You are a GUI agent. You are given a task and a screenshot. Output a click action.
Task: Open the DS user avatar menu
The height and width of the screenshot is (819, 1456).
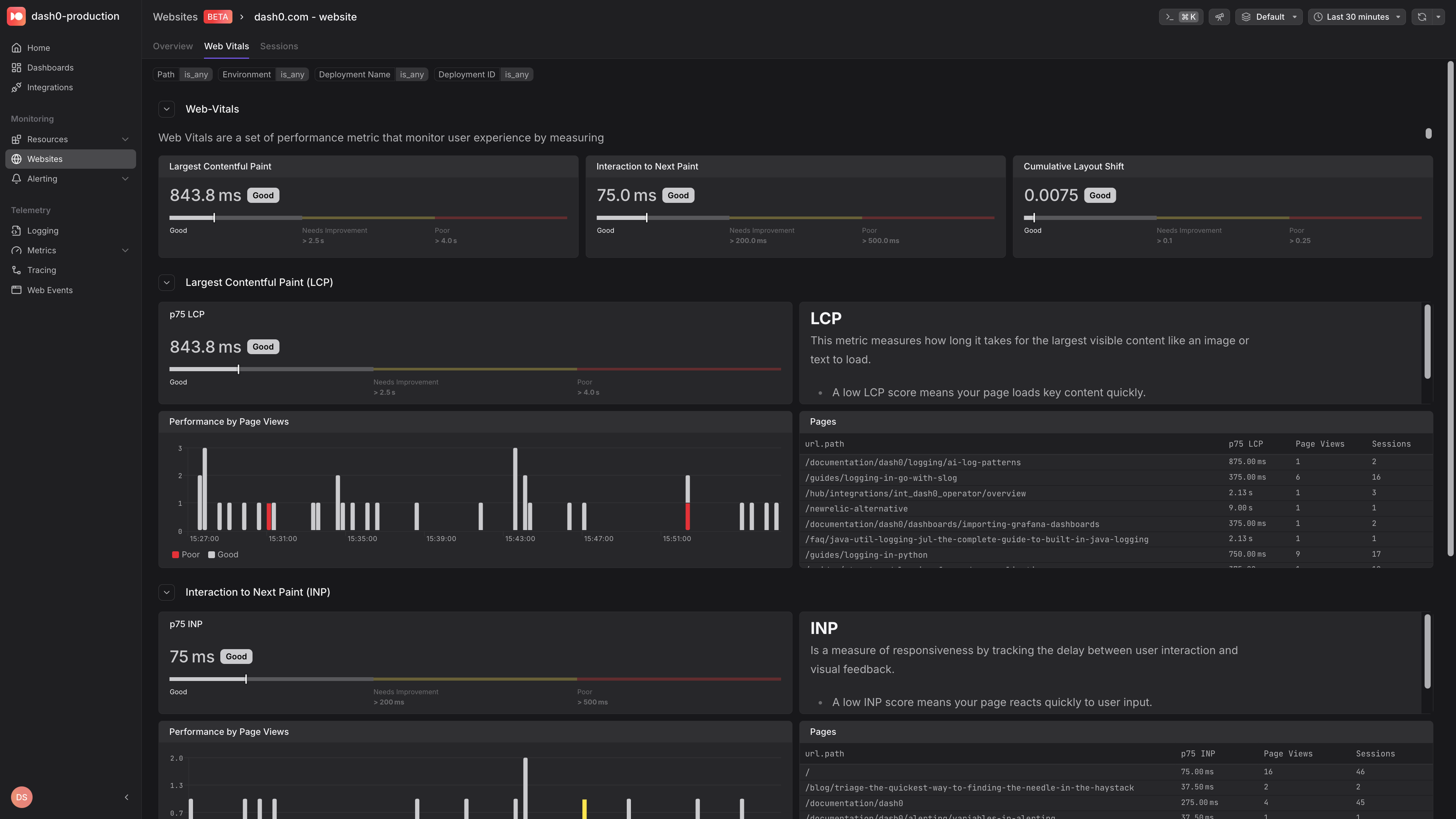pos(22,797)
